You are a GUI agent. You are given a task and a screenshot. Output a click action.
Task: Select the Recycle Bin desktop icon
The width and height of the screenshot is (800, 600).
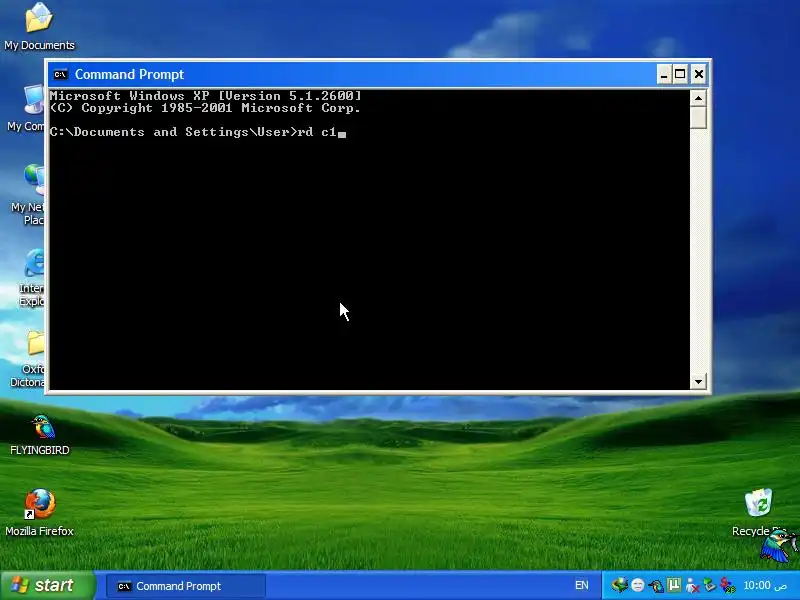[x=759, y=512]
